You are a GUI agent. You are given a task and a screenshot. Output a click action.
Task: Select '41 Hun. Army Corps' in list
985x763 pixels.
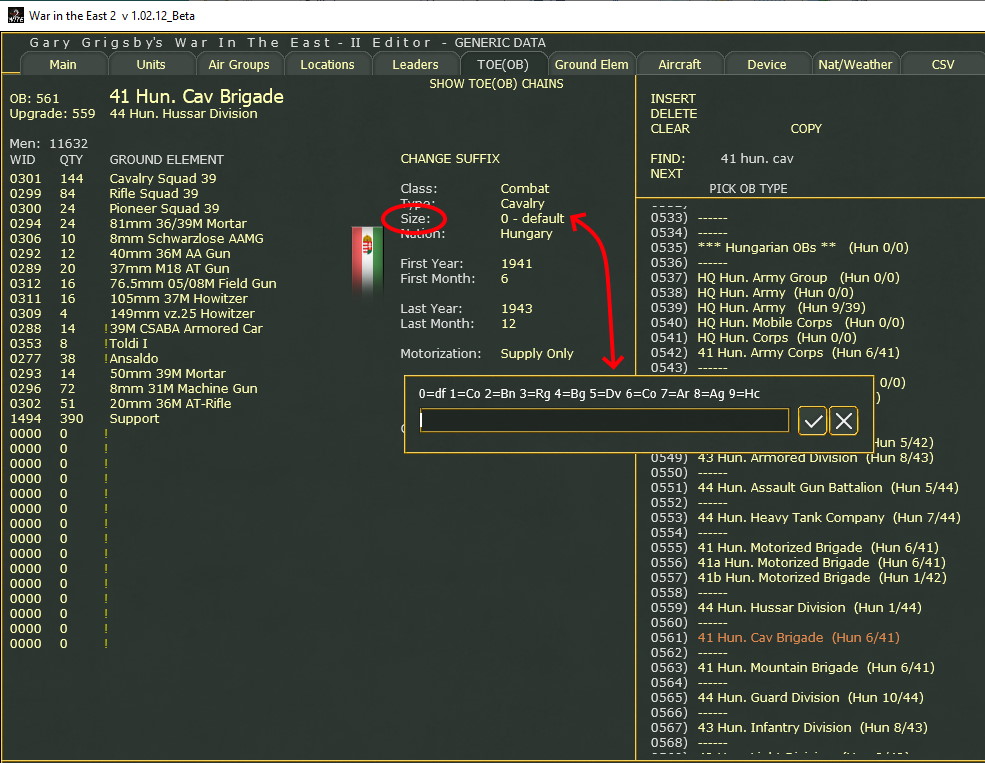tap(798, 353)
